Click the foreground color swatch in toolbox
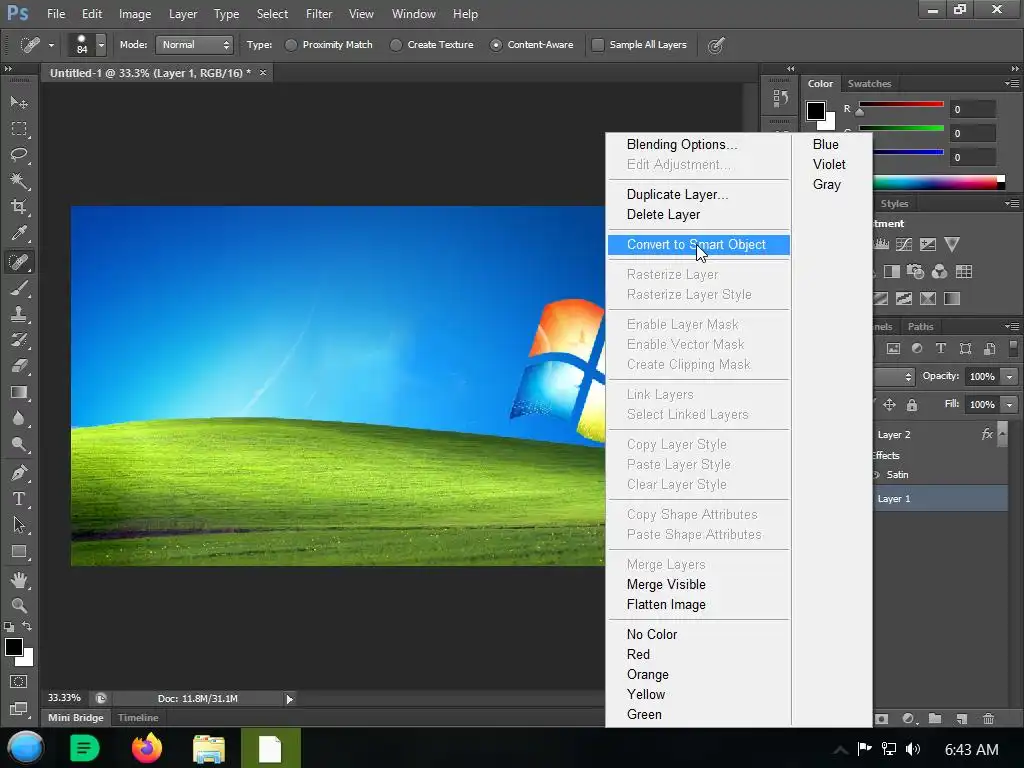Image resolution: width=1024 pixels, height=768 pixels. click(14, 647)
